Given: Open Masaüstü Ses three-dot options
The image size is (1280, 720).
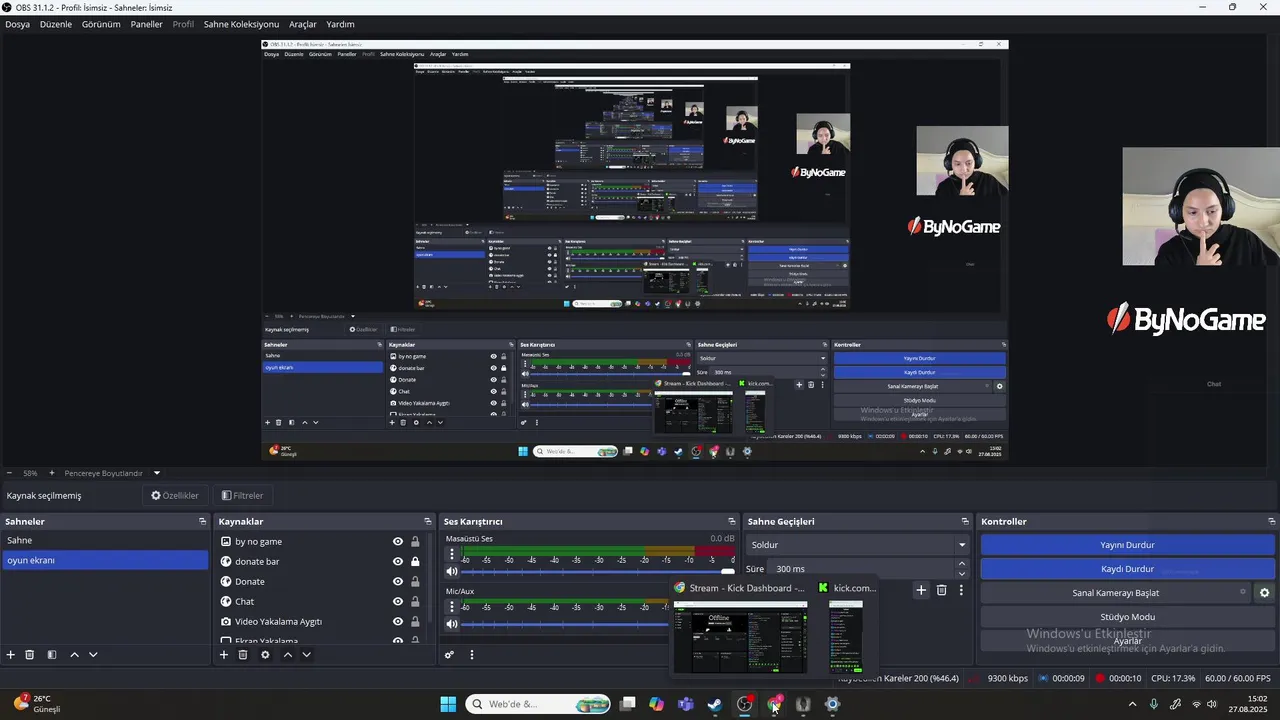Looking at the screenshot, I should (x=452, y=554).
